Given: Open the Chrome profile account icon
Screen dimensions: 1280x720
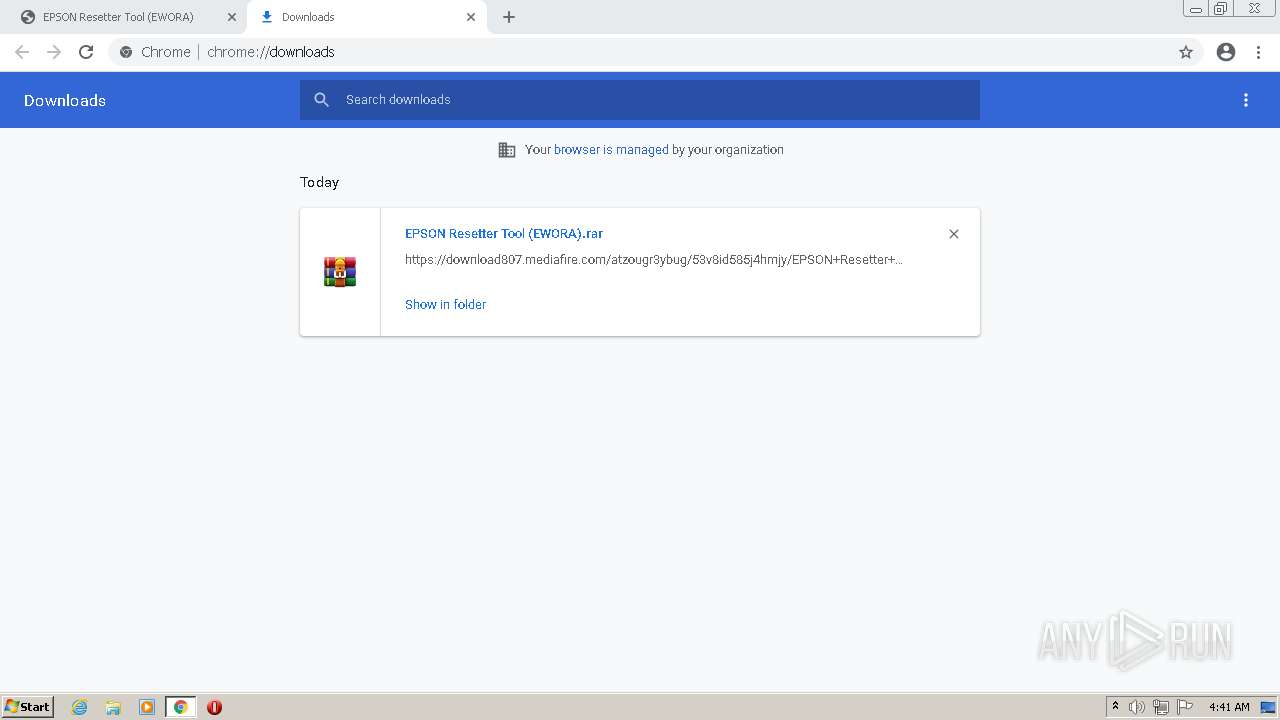Looking at the screenshot, I should 1226,52.
